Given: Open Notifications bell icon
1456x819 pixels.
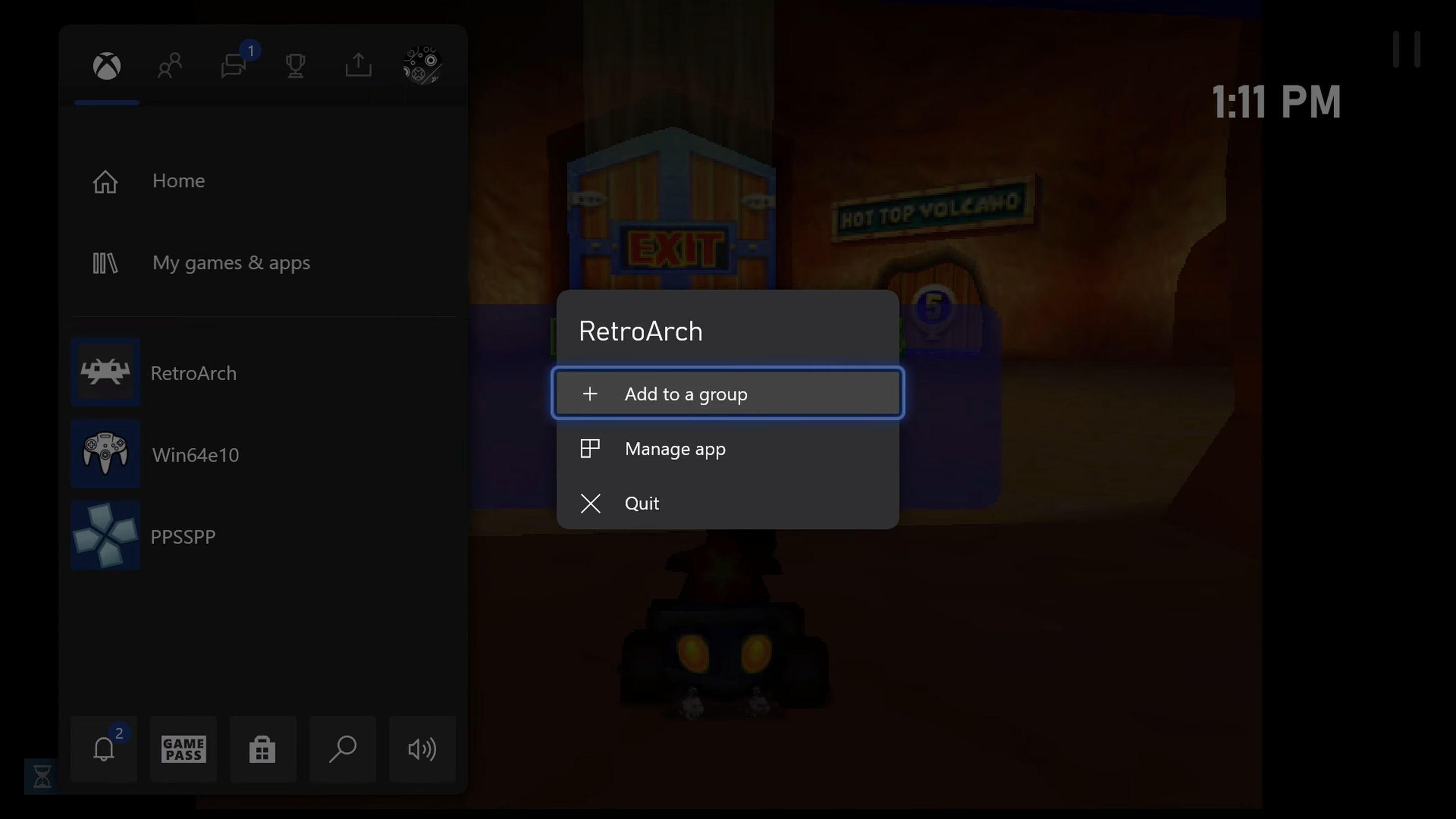Looking at the screenshot, I should (104, 749).
